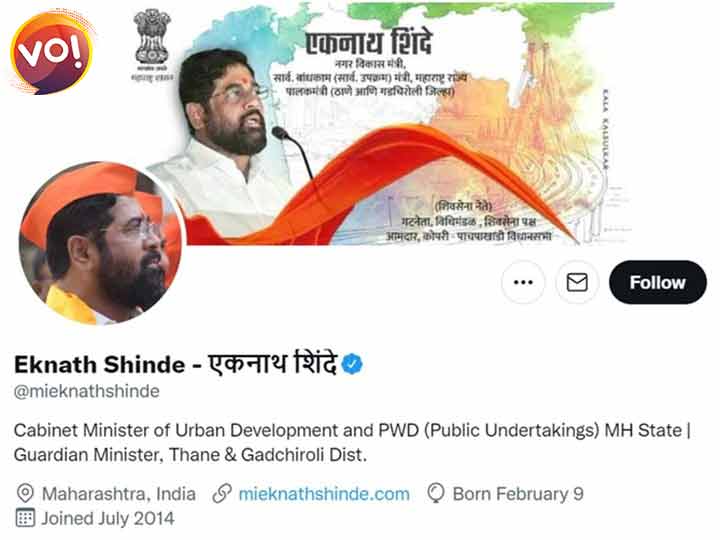
Task: Click the Eknath Shinde display name
Action: (x=175, y=364)
